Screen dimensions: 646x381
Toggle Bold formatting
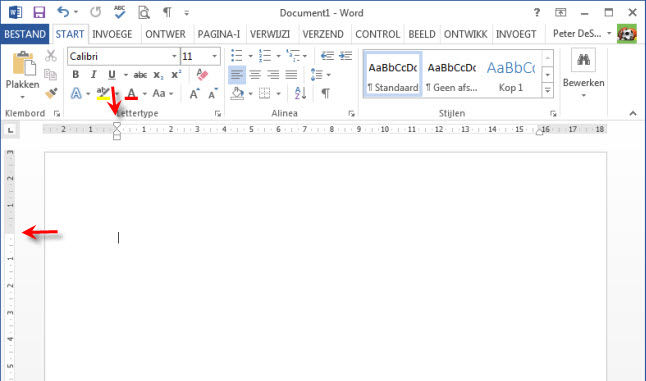75,75
